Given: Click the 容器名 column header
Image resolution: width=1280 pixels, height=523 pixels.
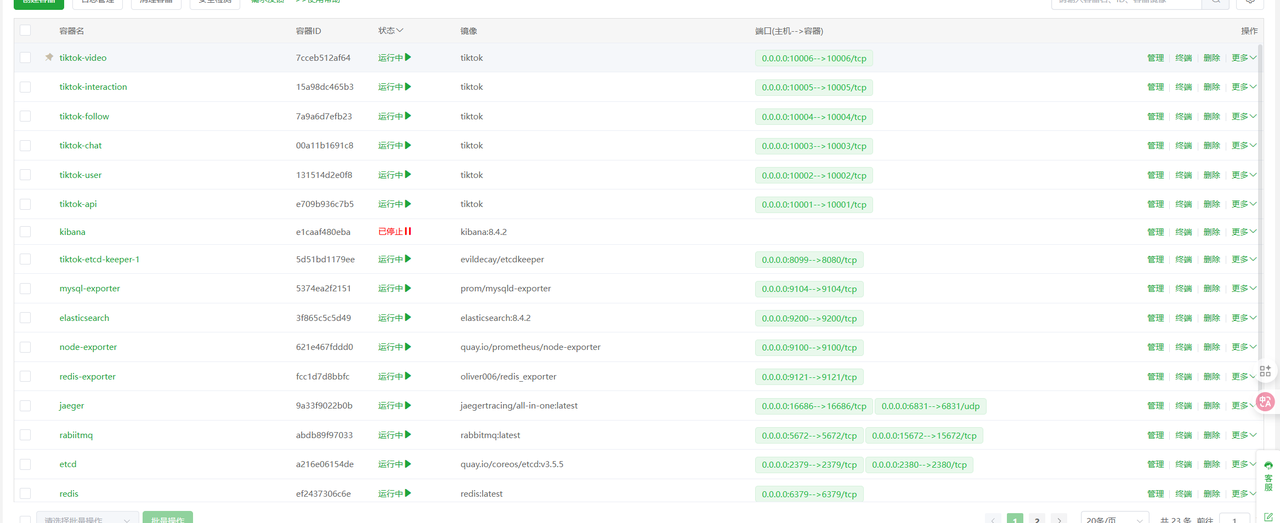Looking at the screenshot, I should point(72,31).
